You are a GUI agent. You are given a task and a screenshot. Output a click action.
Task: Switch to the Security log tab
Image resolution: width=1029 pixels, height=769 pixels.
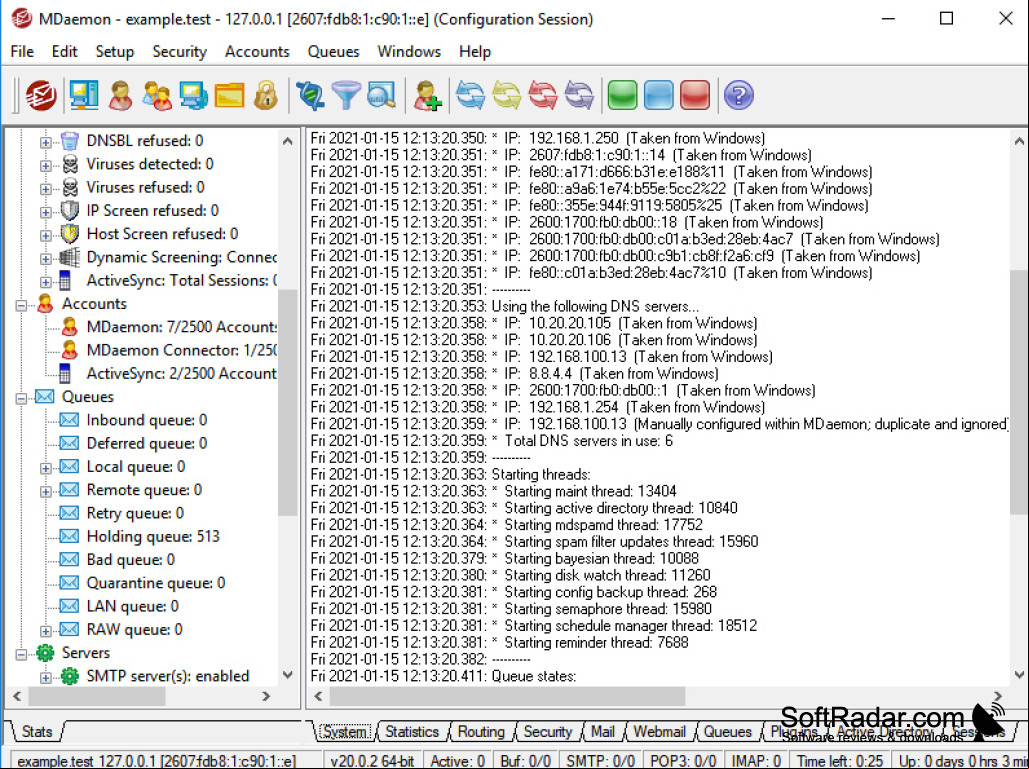pyautogui.click(x=547, y=732)
